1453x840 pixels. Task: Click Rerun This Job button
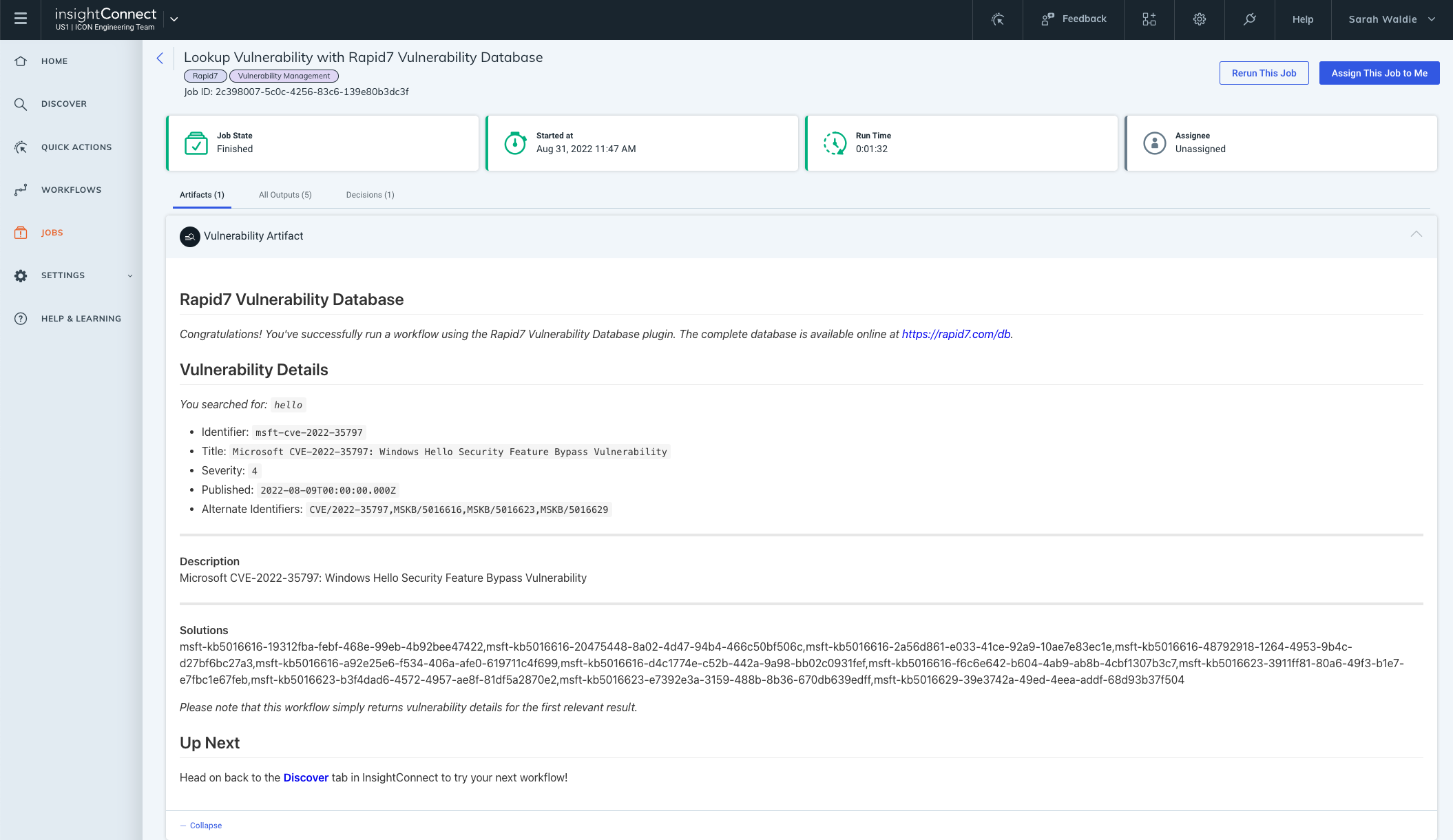tap(1264, 73)
